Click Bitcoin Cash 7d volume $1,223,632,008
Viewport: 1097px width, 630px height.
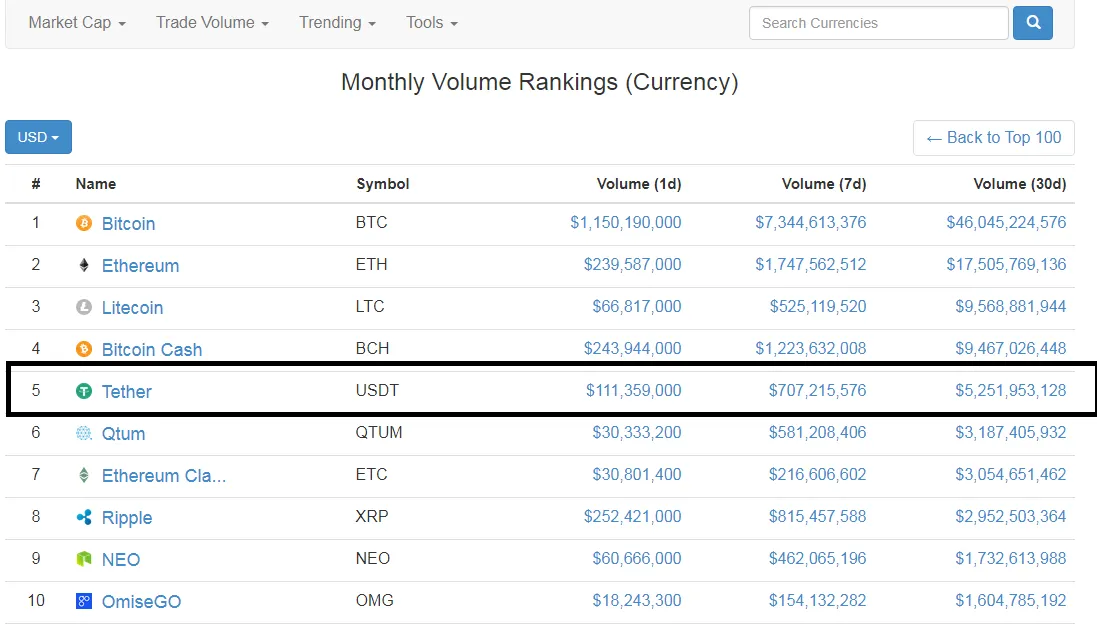click(810, 349)
